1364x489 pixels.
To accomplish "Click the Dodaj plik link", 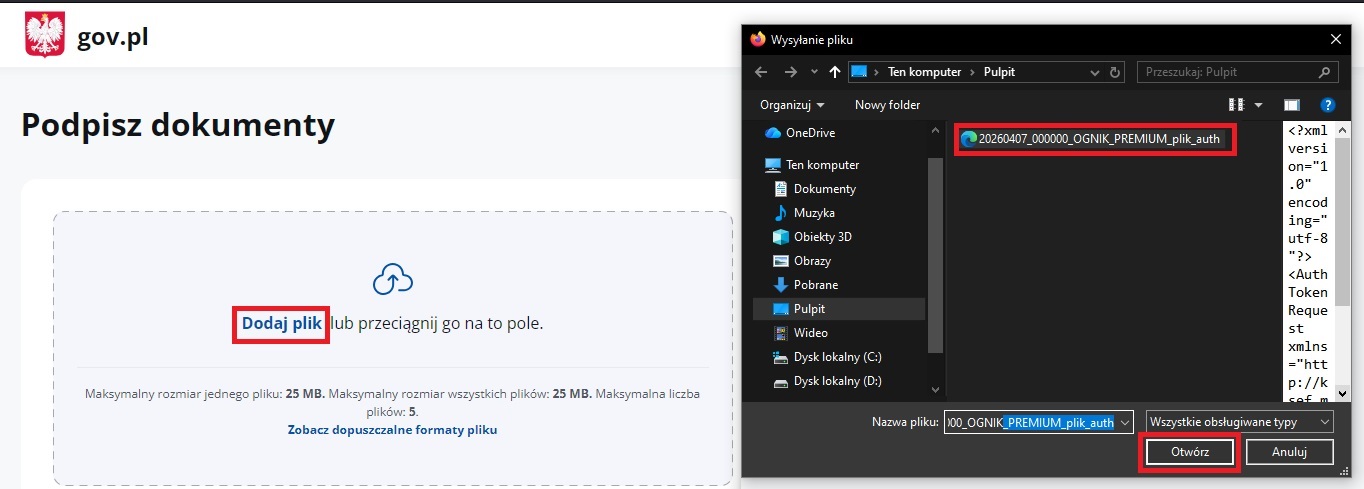I will pyautogui.click(x=281, y=324).
